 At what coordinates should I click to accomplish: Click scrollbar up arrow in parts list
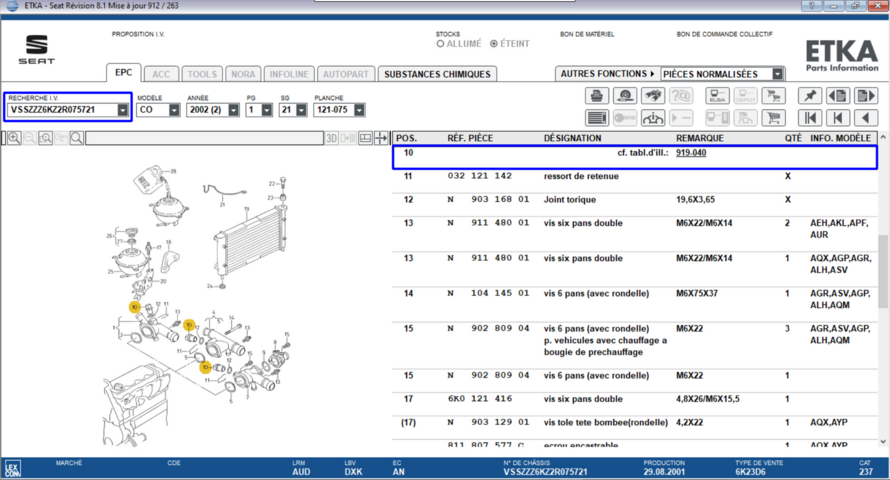(883, 137)
